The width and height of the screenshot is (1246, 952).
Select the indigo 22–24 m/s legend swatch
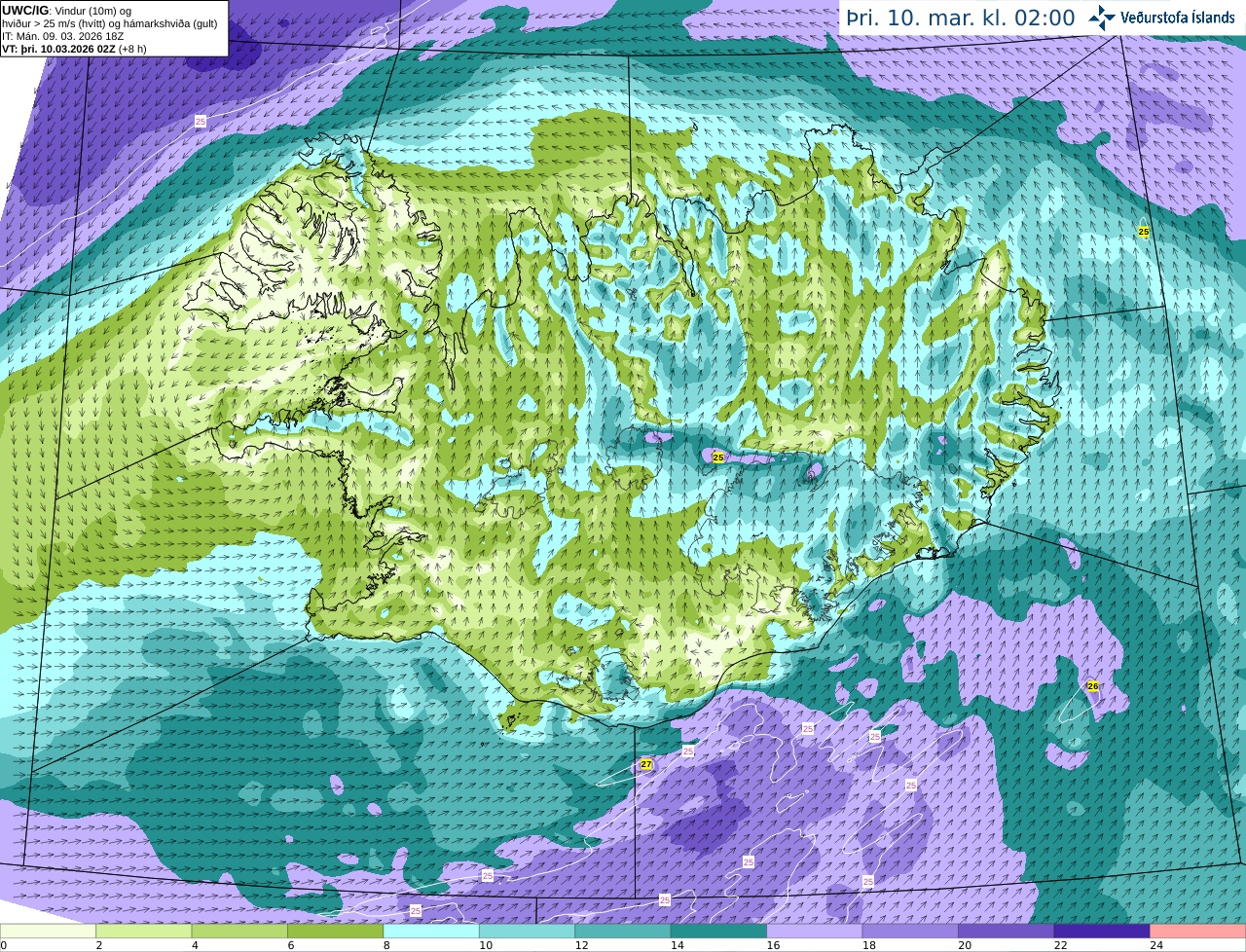pos(1102,932)
